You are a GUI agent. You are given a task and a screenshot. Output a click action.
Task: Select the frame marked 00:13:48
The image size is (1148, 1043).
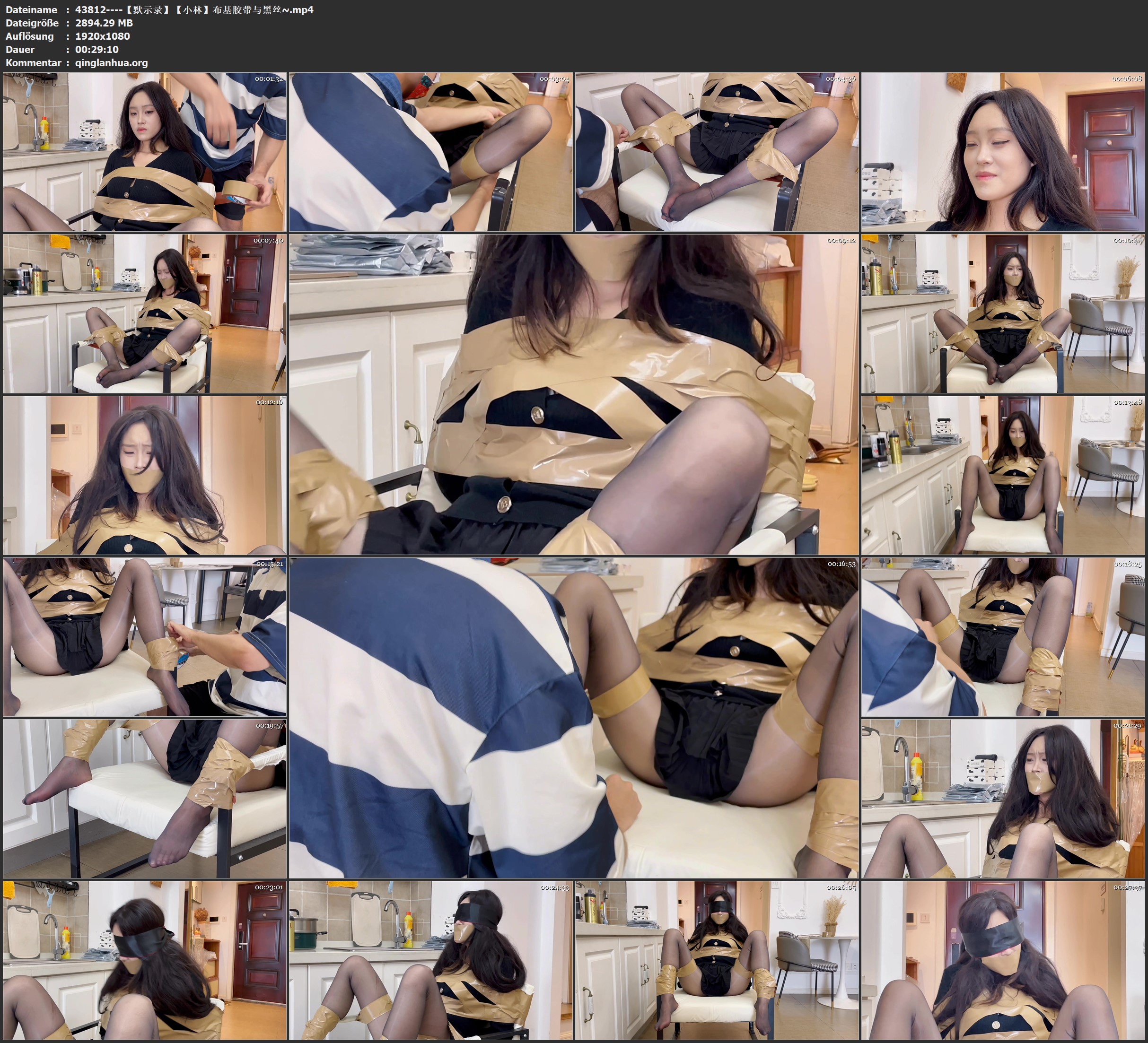(x=1003, y=475)
